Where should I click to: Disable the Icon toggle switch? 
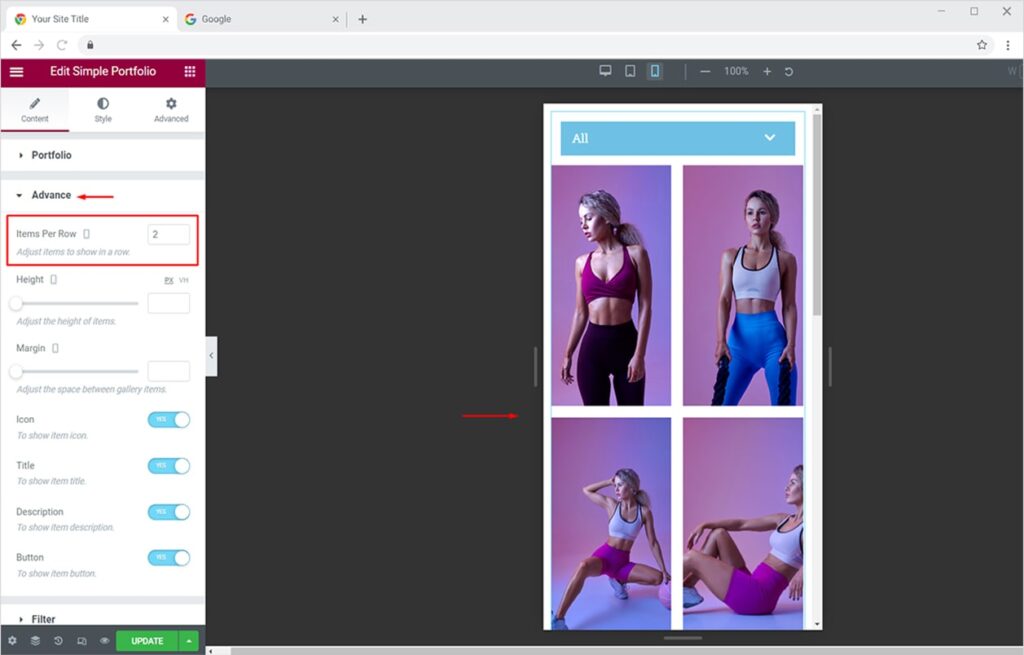[168, 420]
